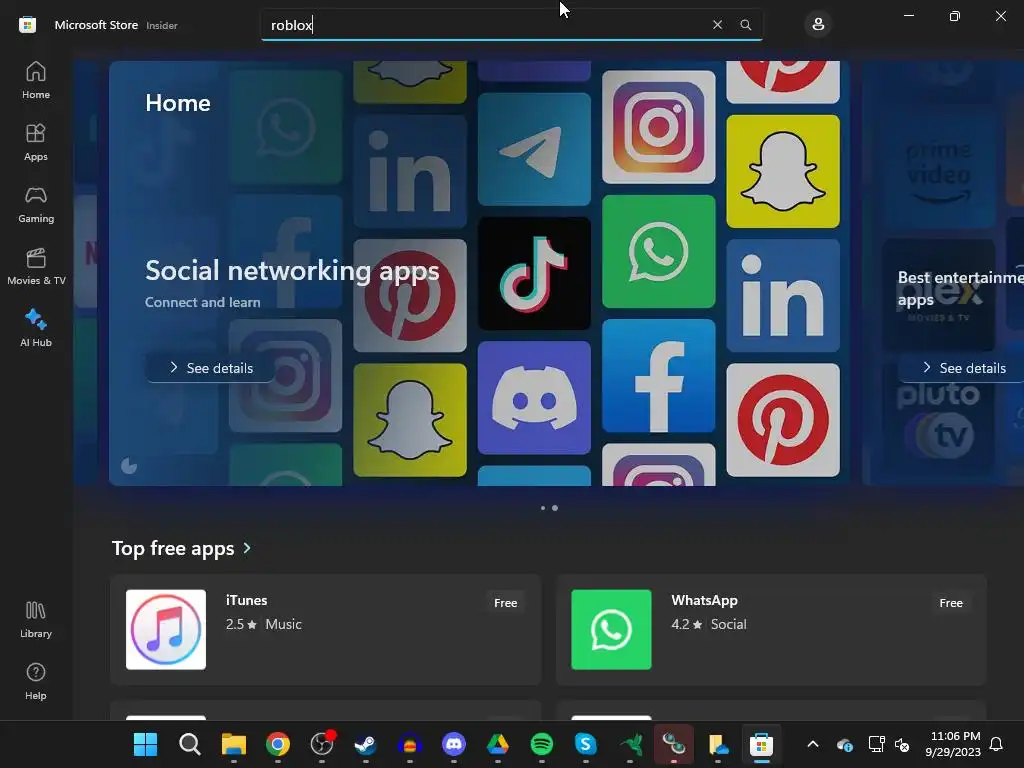1024x768 pixels.
Task: Expand Top free apps list
Action: point(247,548)
